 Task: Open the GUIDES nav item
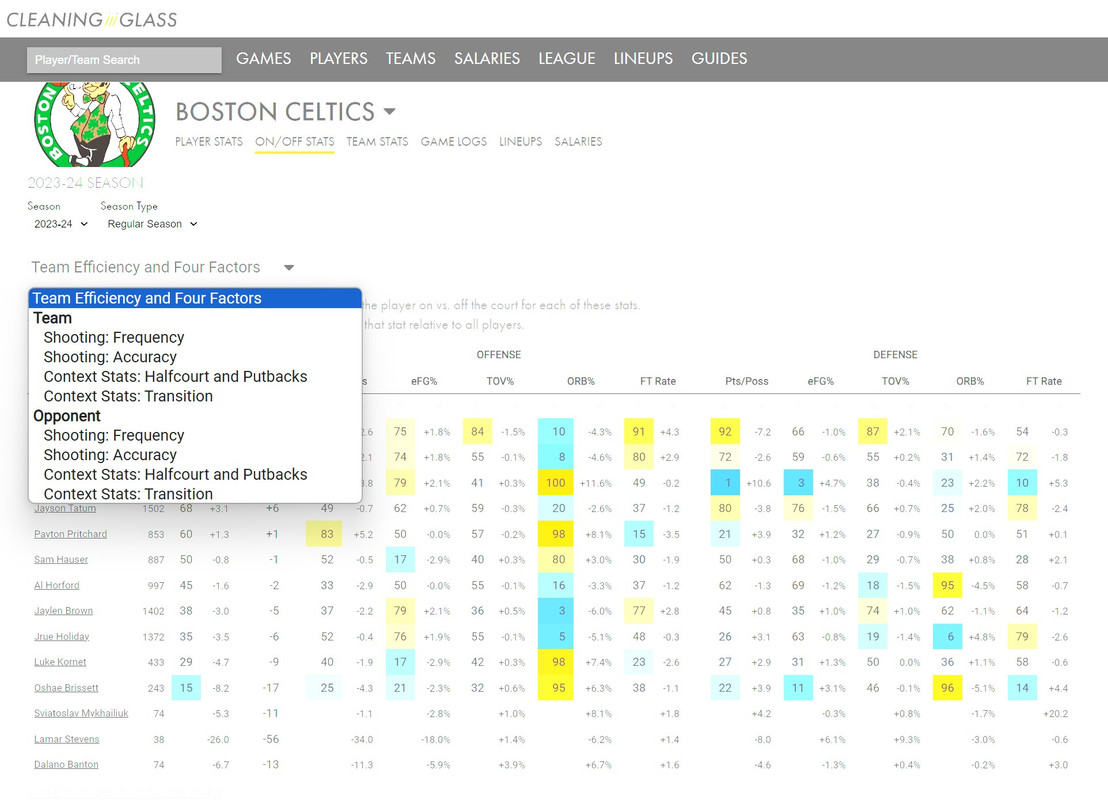pyautogui.click(x=719, y=59)
